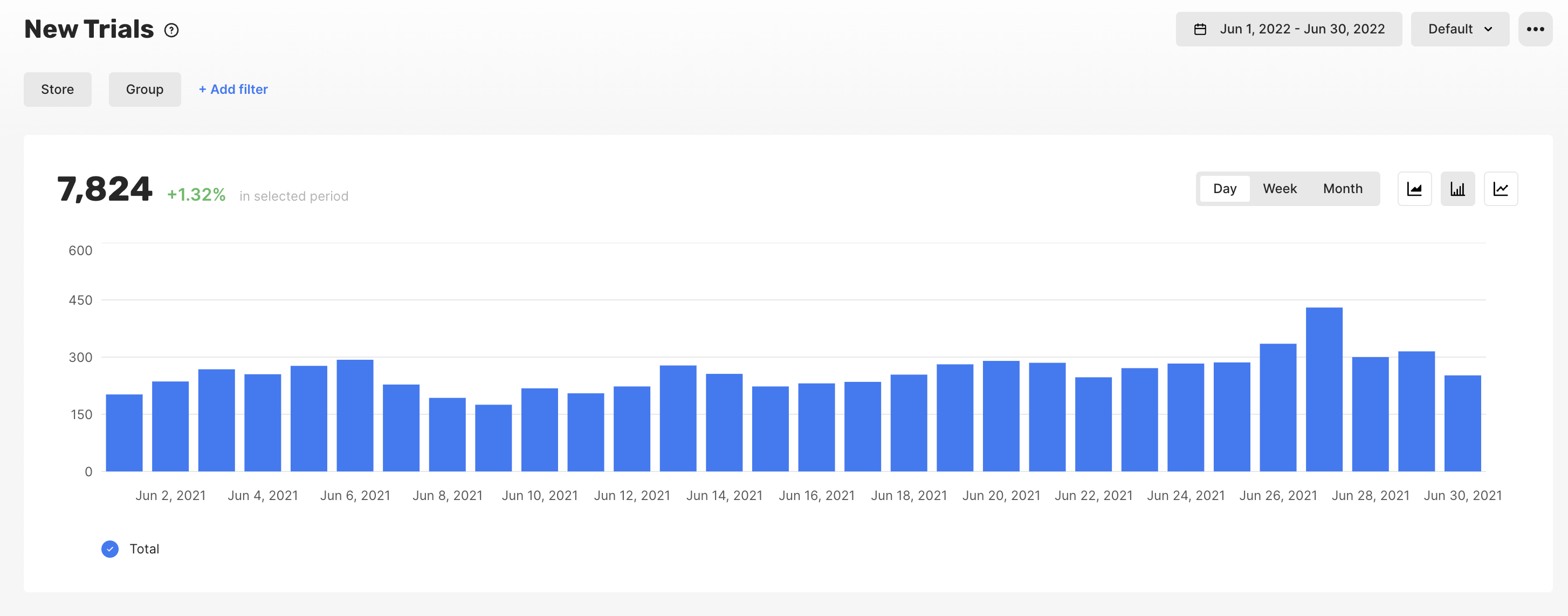Image resolution: width=1568 pixels, height=616 pixels.
Task: Open the Default dropdown
Action: tap(1459, 29)
